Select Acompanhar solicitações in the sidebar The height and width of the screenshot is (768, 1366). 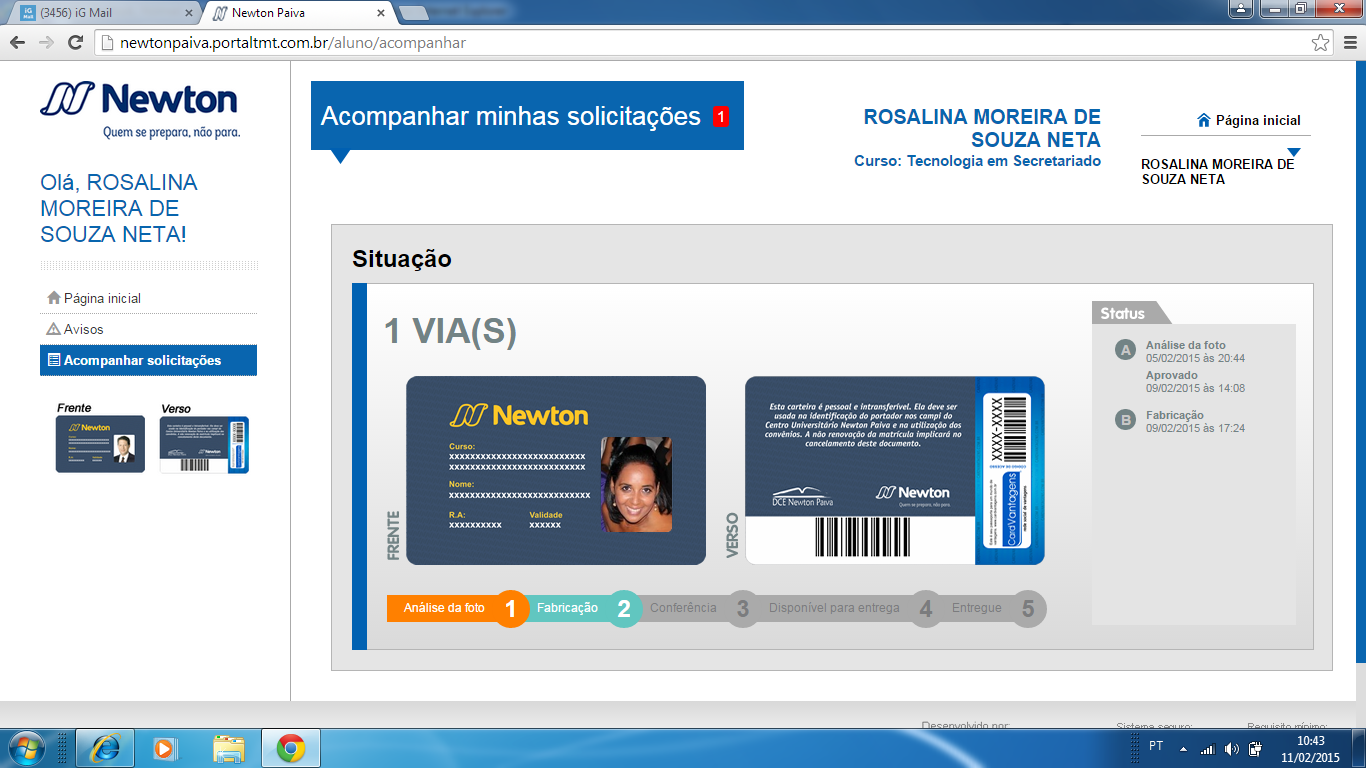[x=148, y=360]
